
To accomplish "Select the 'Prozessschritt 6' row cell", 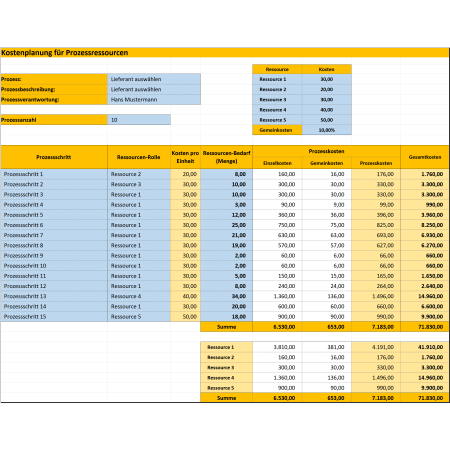I will click(x=54, y=225).
